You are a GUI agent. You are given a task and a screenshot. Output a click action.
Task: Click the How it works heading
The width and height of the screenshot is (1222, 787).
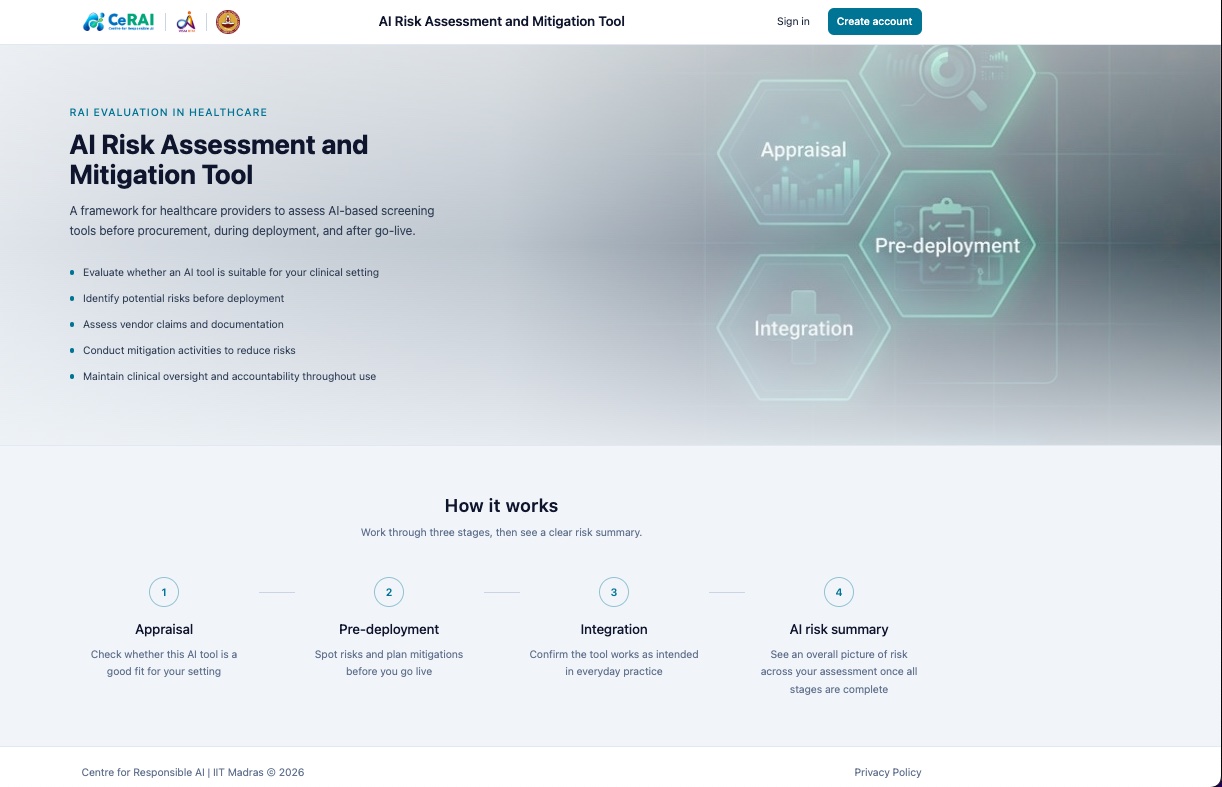click(x=501, y=506)
